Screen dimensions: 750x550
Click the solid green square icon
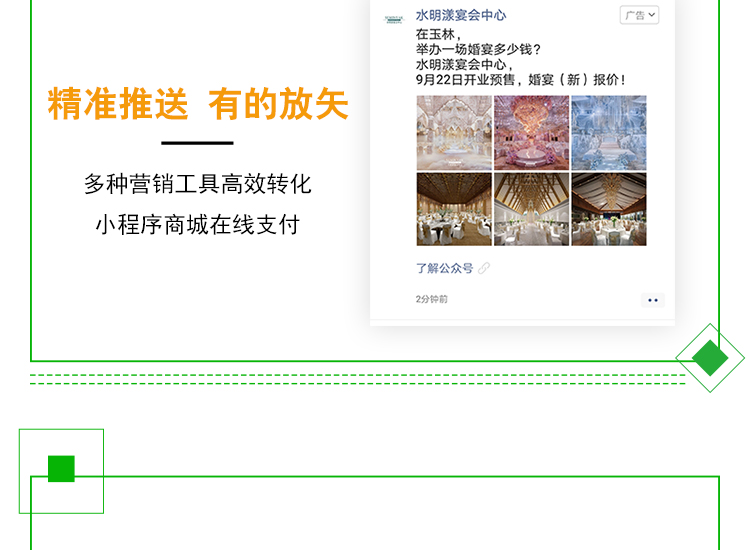click(61, 469)
